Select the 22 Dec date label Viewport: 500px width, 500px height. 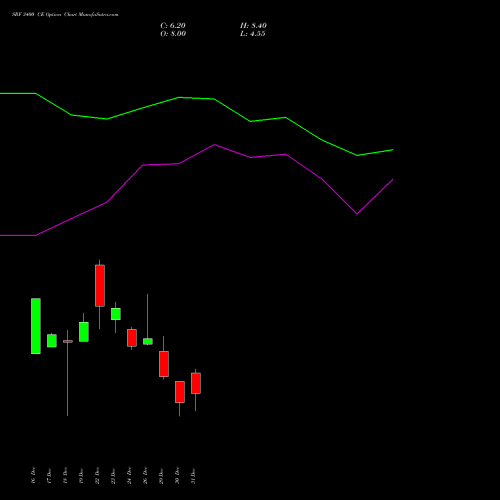pos(97,476)
